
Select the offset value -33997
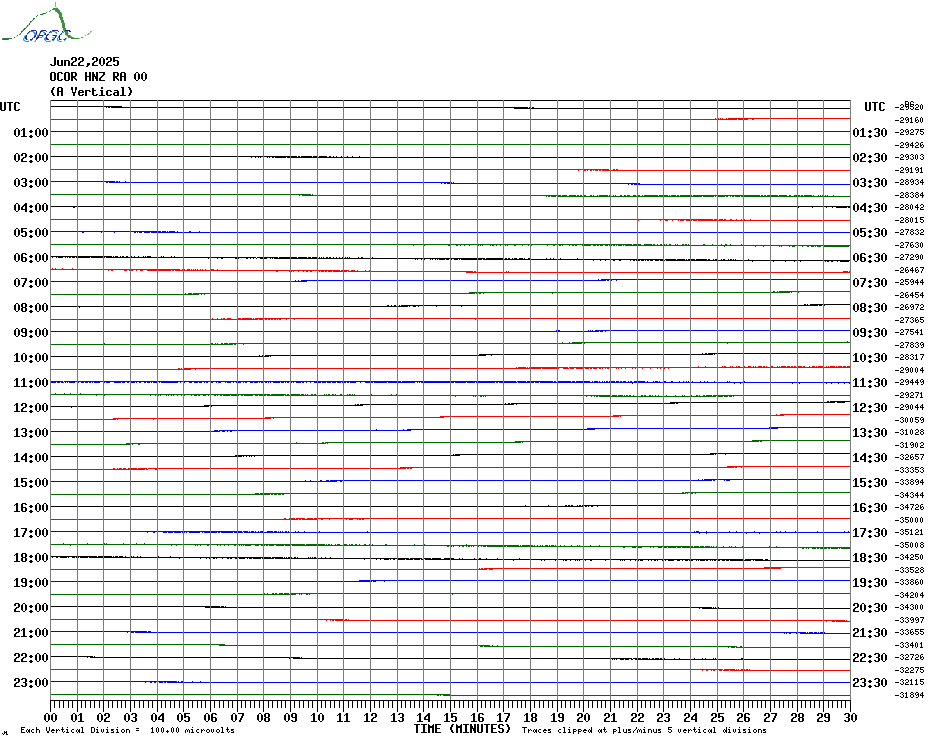pyautogui.click(x=909, y=620)
